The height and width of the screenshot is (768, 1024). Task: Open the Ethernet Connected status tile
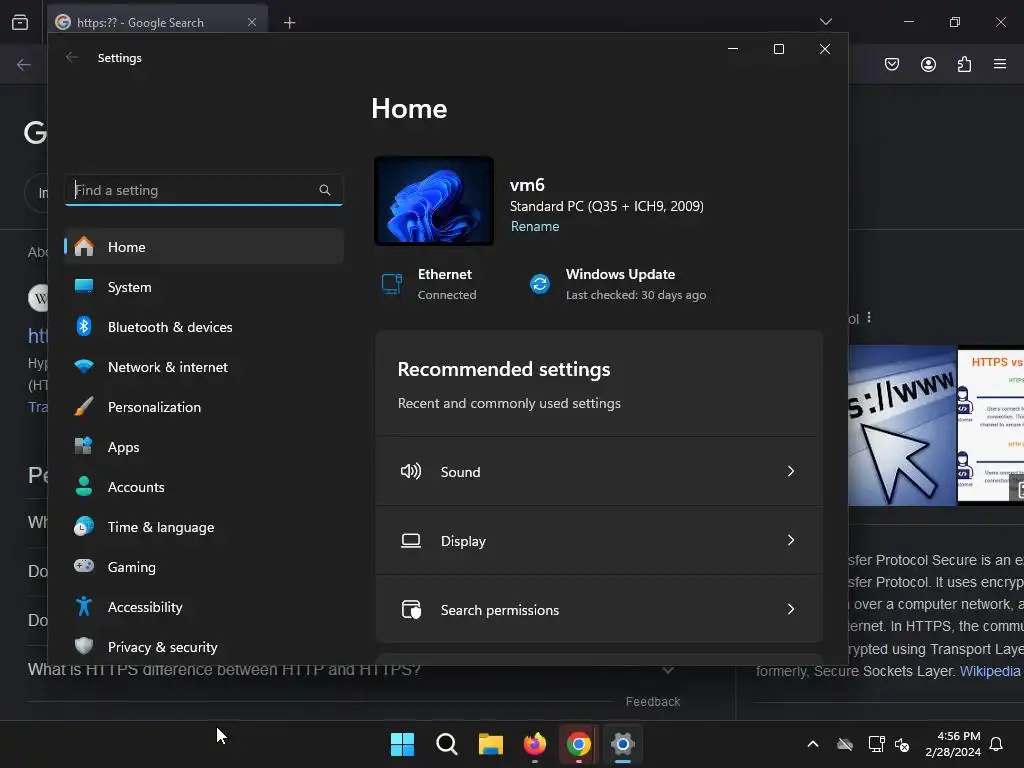tap(430, 284)
